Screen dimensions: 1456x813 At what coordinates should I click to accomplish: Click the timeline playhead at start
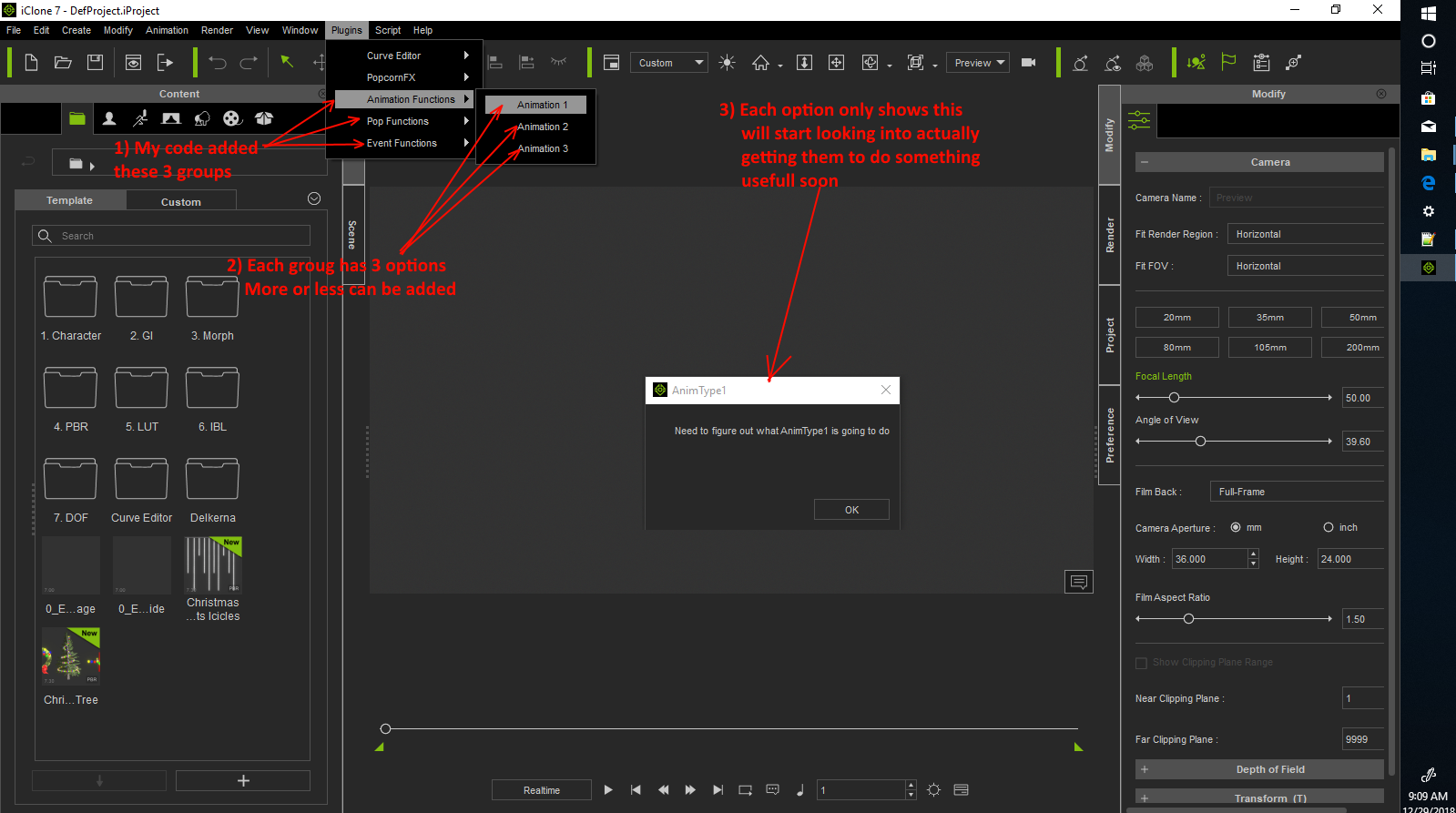coord(385,728)
